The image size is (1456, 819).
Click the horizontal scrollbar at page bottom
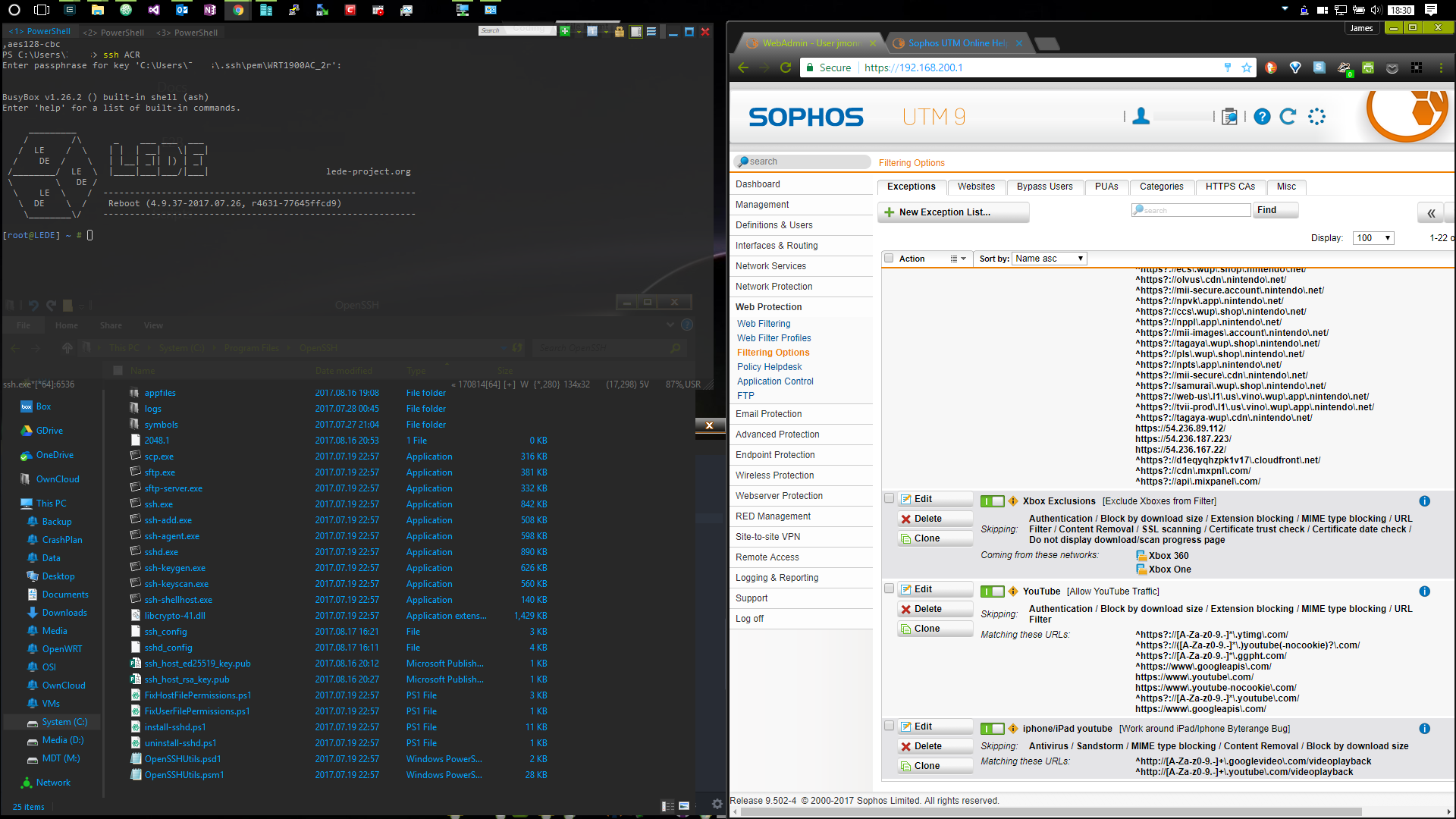click(1052, 812)
